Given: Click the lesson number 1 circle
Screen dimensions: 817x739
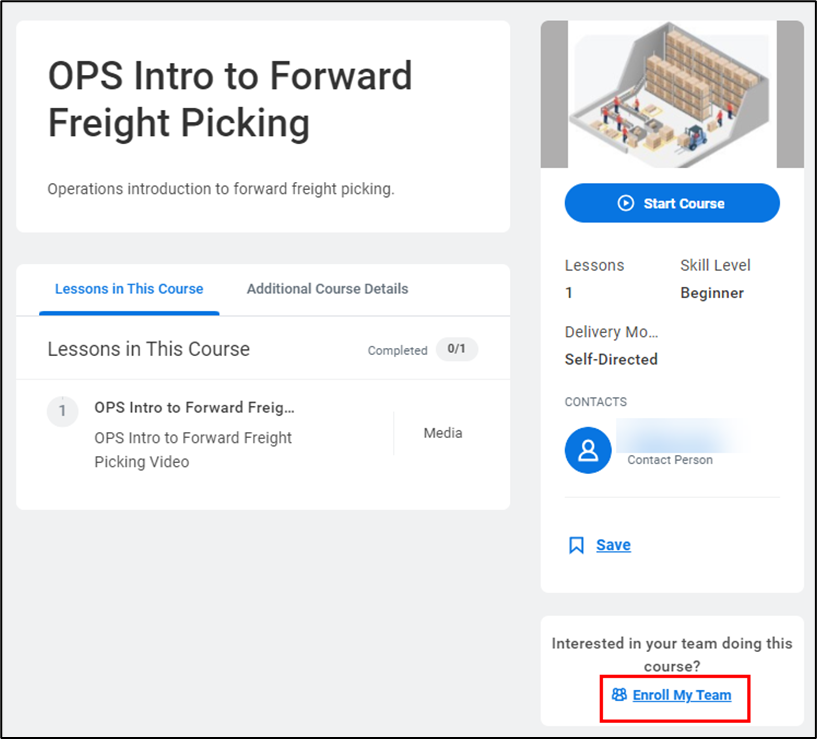Looking at the screenshot, I should point(62,411).
